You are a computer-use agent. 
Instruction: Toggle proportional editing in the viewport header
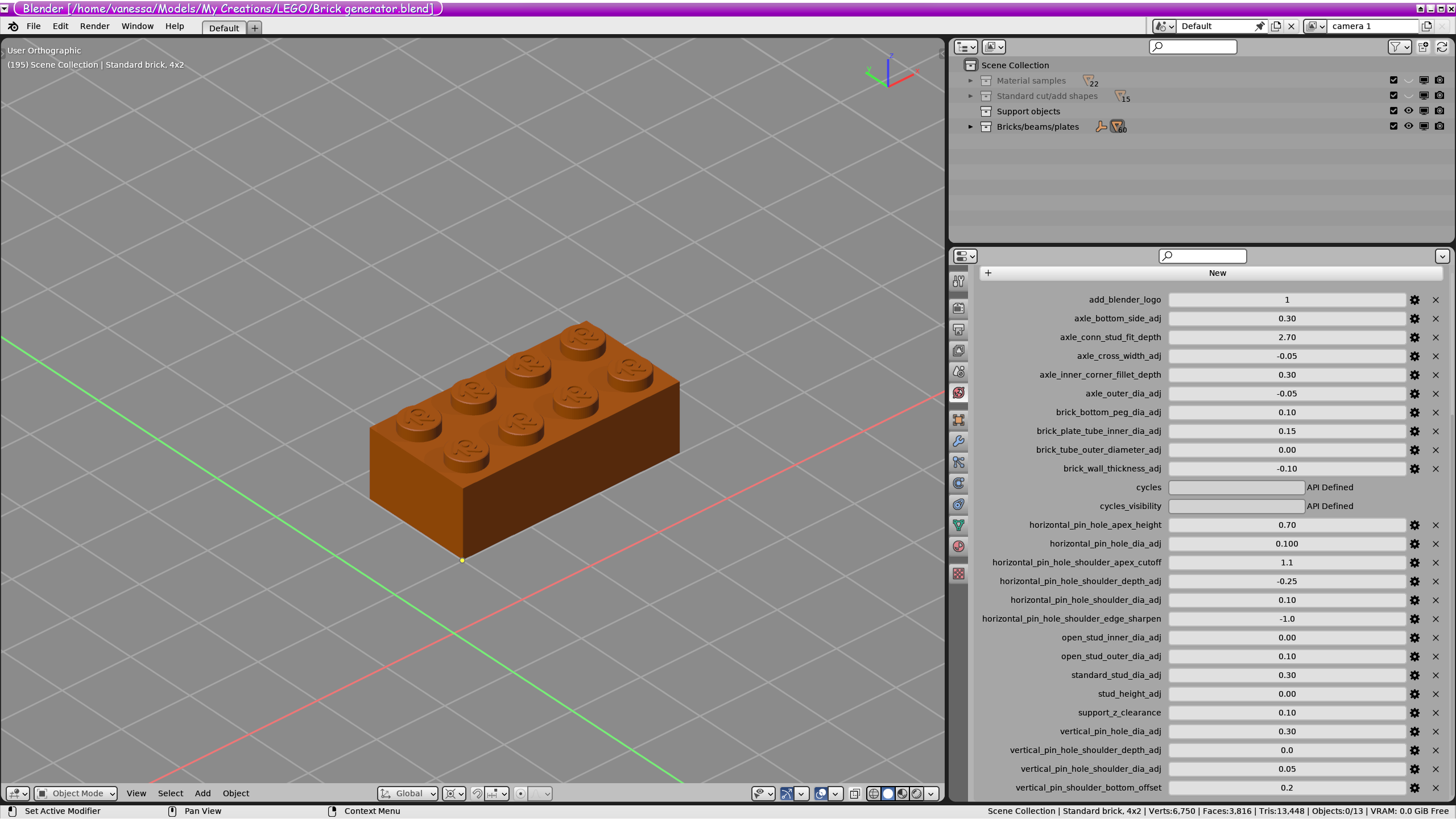coord(520,793)
